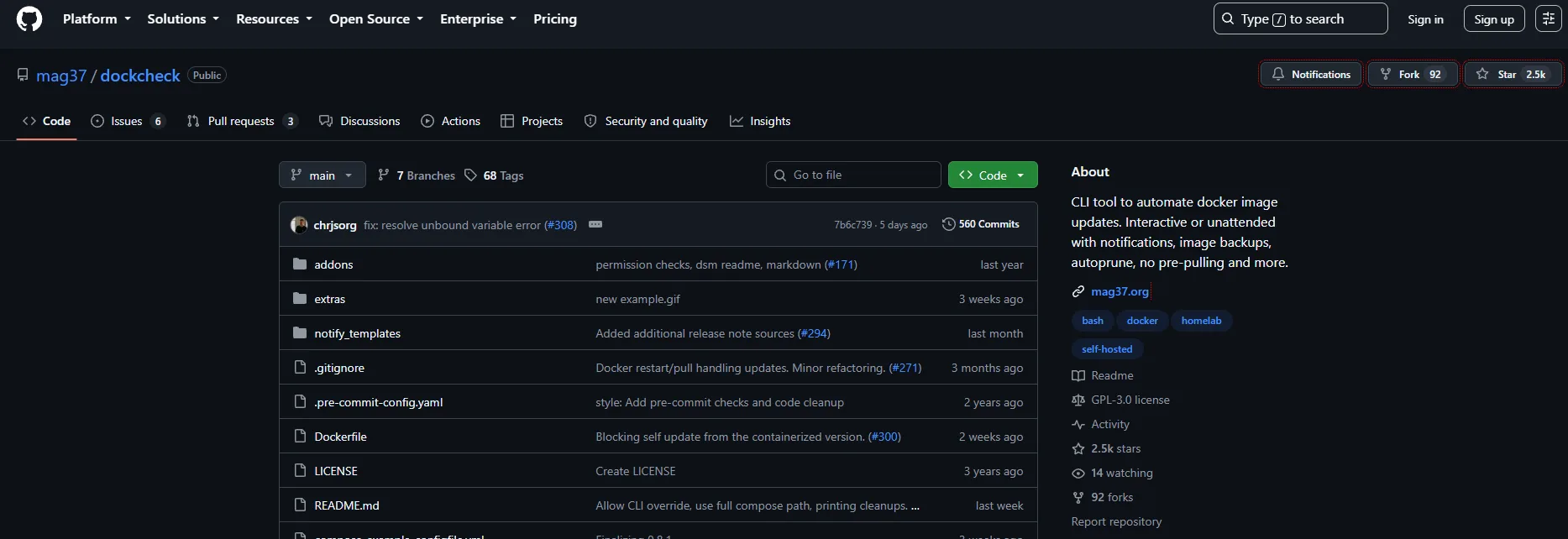Click the link icon beside mag37.org

coord(1078,291)
